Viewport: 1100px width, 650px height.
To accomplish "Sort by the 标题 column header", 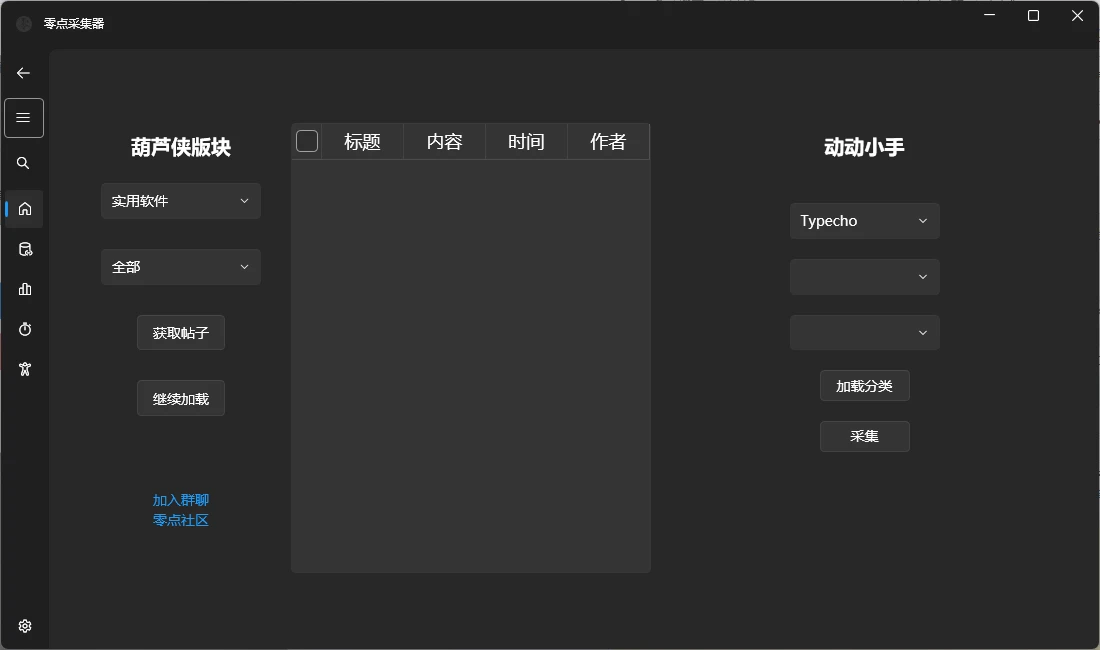I will tap(362, 142).
